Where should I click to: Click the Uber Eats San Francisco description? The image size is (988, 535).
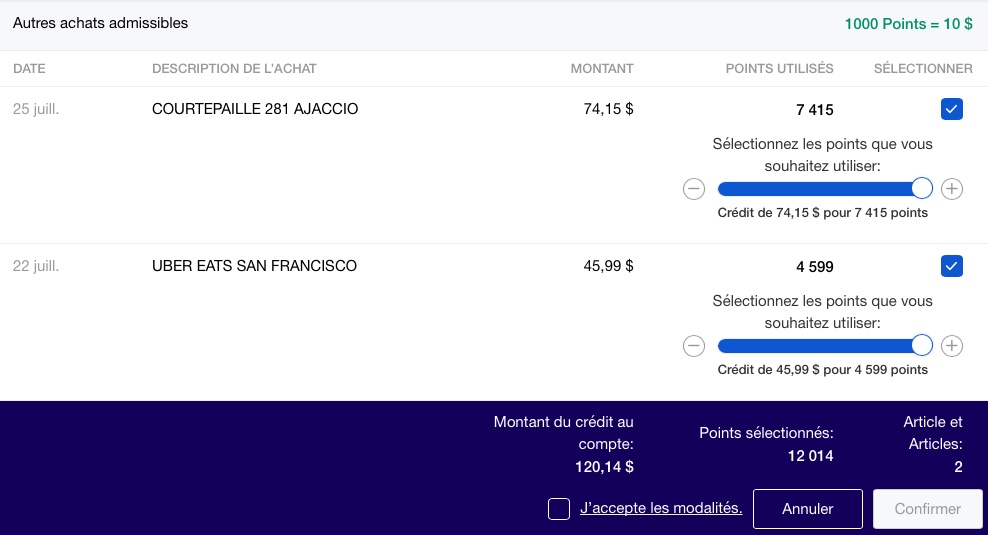(254, 266)
